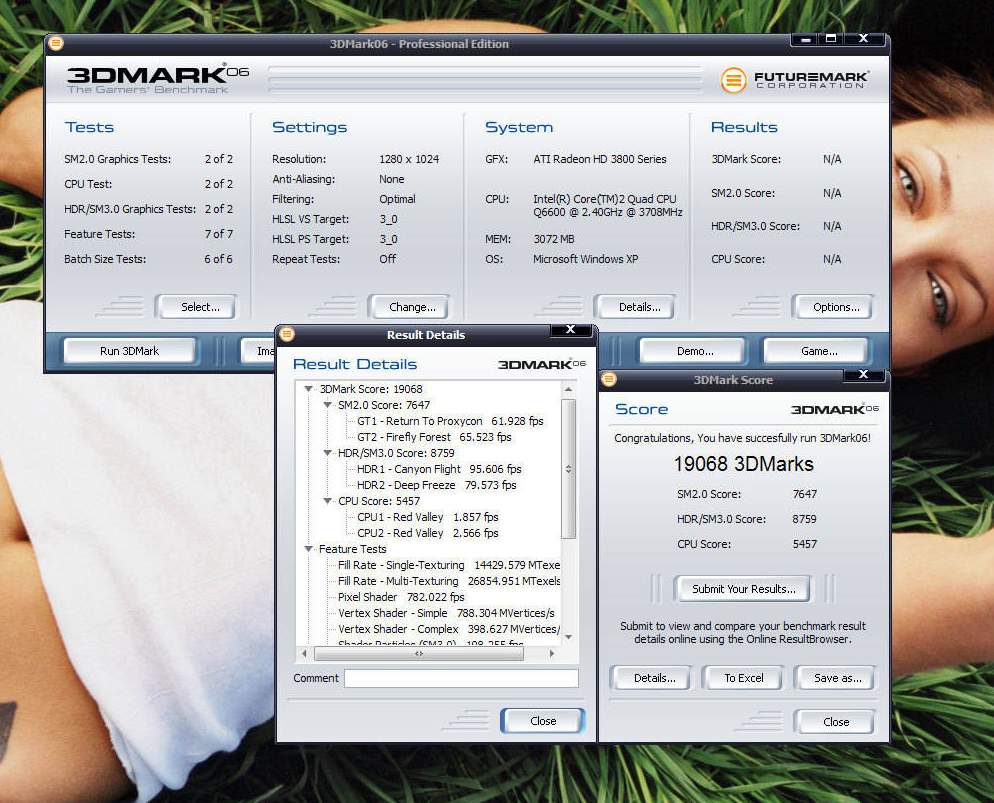Close the 3DMark06 main window
994x803 pixels.
click(x=863, y=39)
